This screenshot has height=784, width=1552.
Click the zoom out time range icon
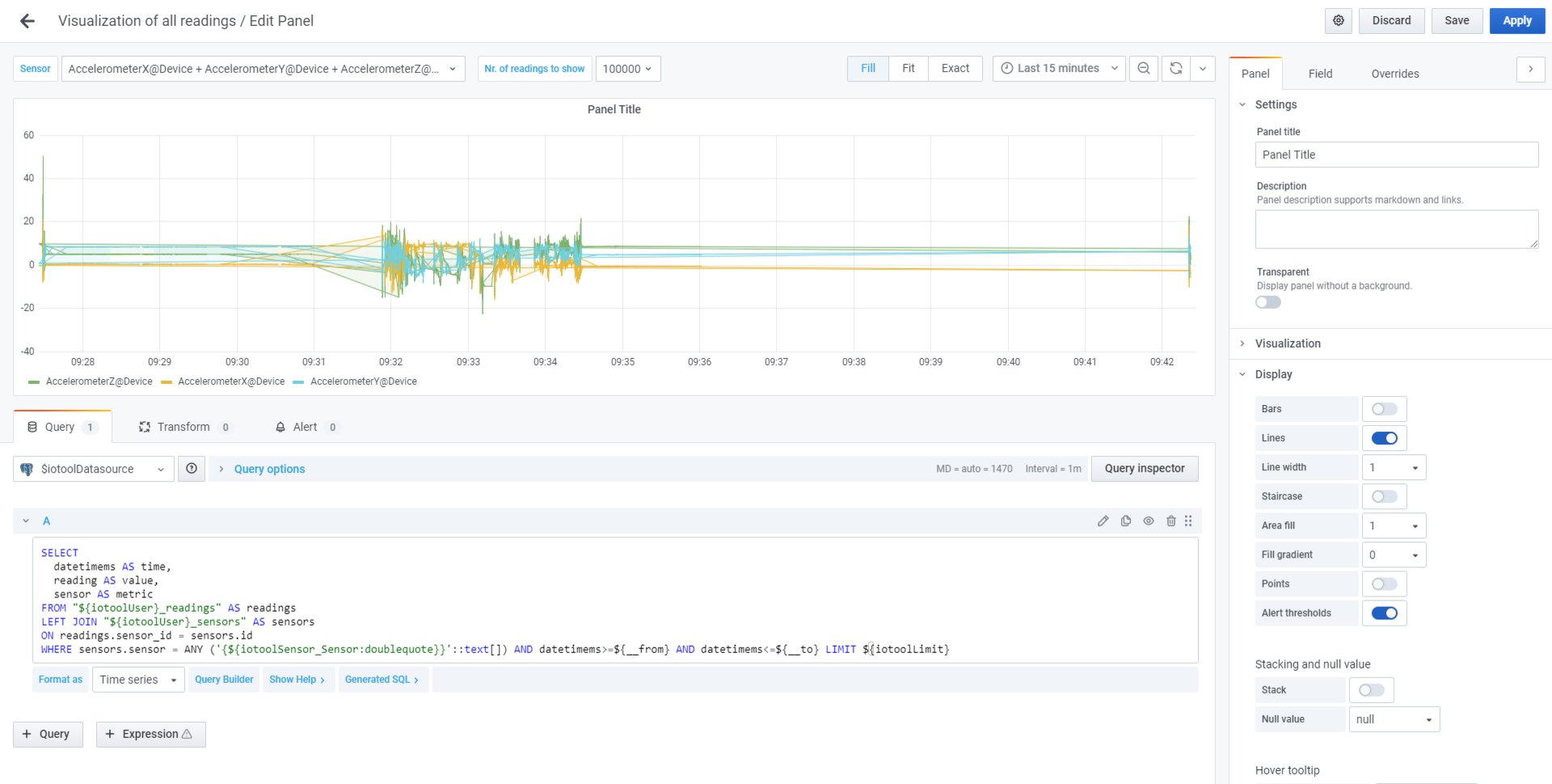[x=1144, y=69]
